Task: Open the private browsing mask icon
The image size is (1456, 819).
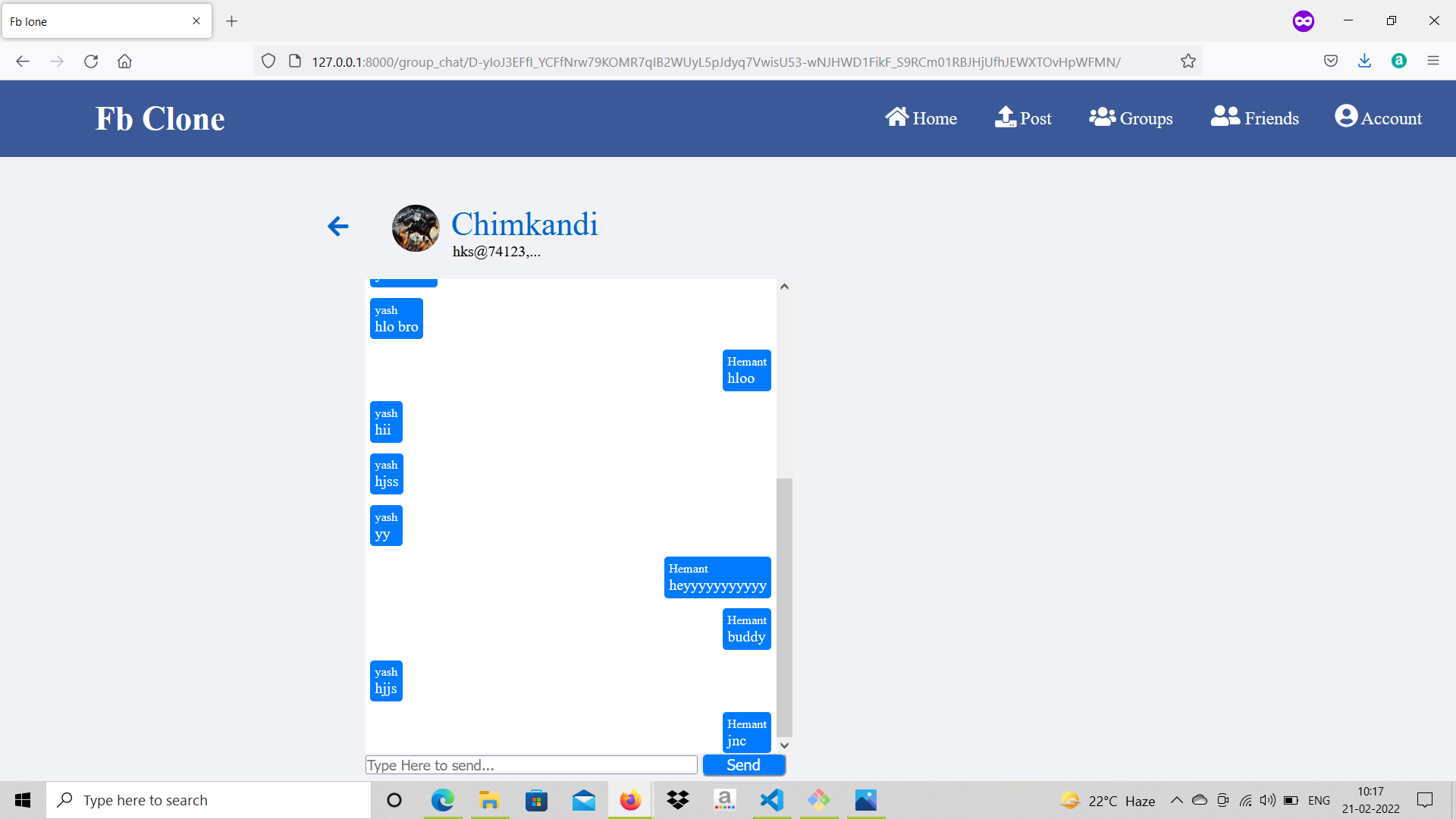Action: click(1304, 21)
